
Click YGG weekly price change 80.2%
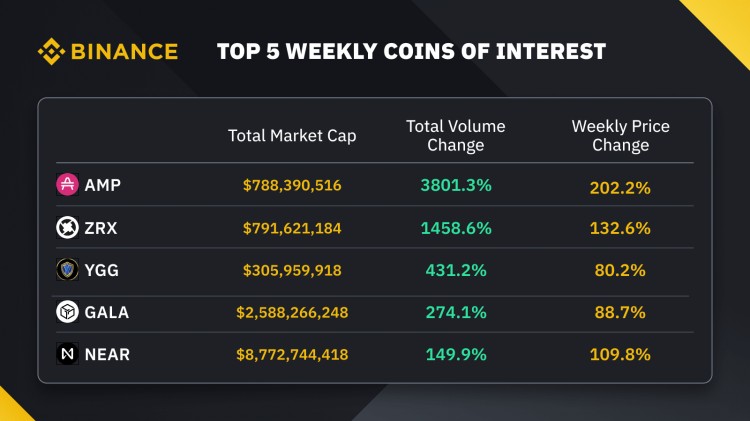tap(620, 270)
